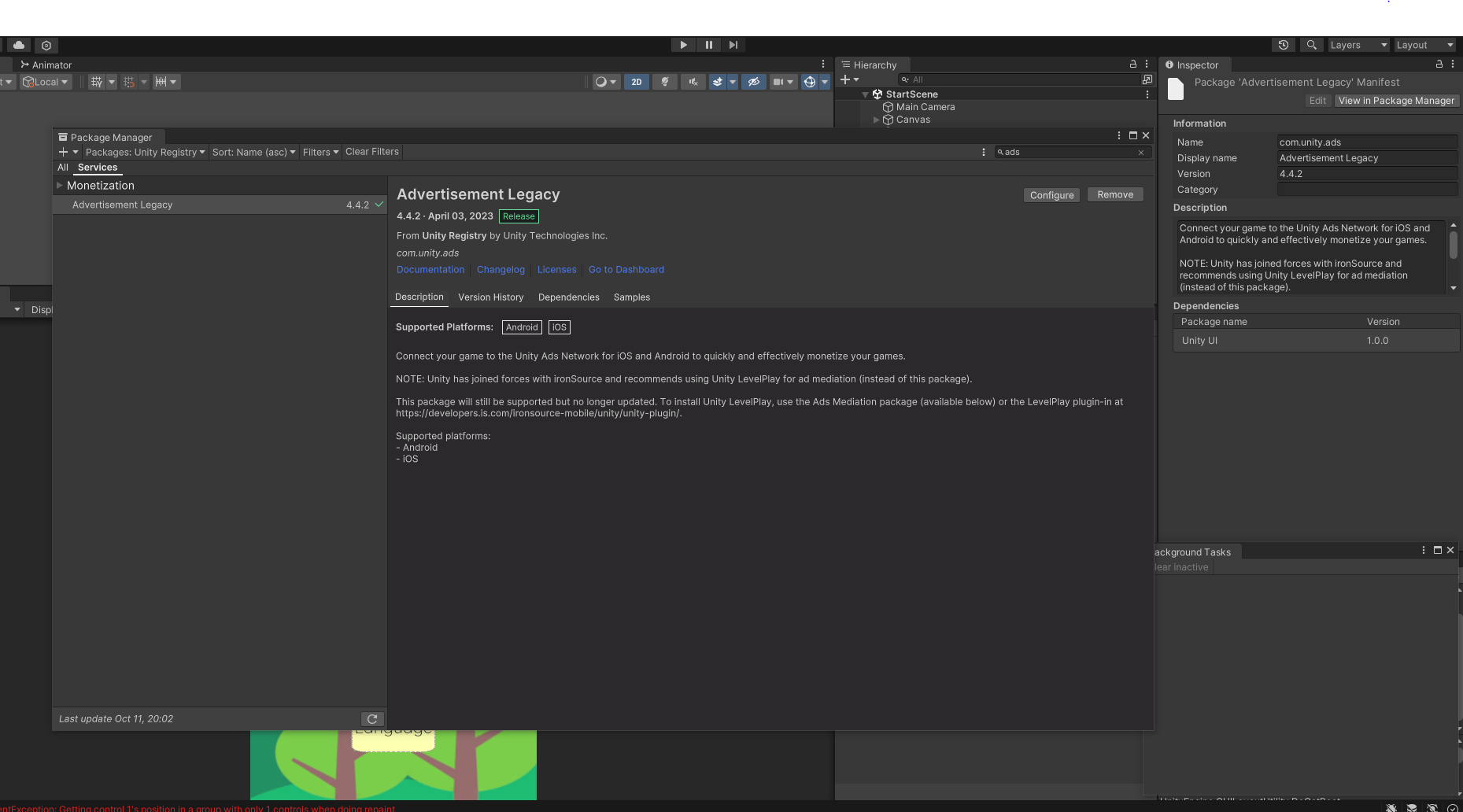Open the Inspector panel kebab menu
1463x812 pixels.
tap(1453, 65)
